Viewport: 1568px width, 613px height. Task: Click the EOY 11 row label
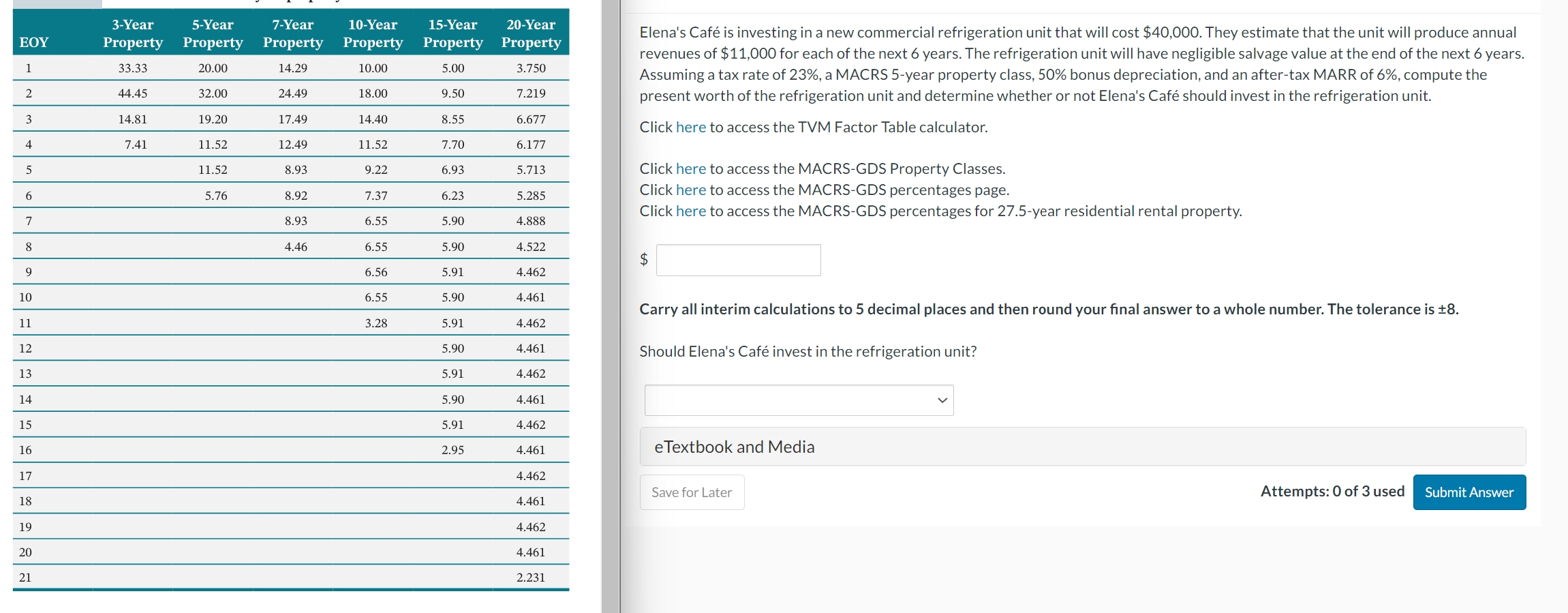tap(25, 323)
